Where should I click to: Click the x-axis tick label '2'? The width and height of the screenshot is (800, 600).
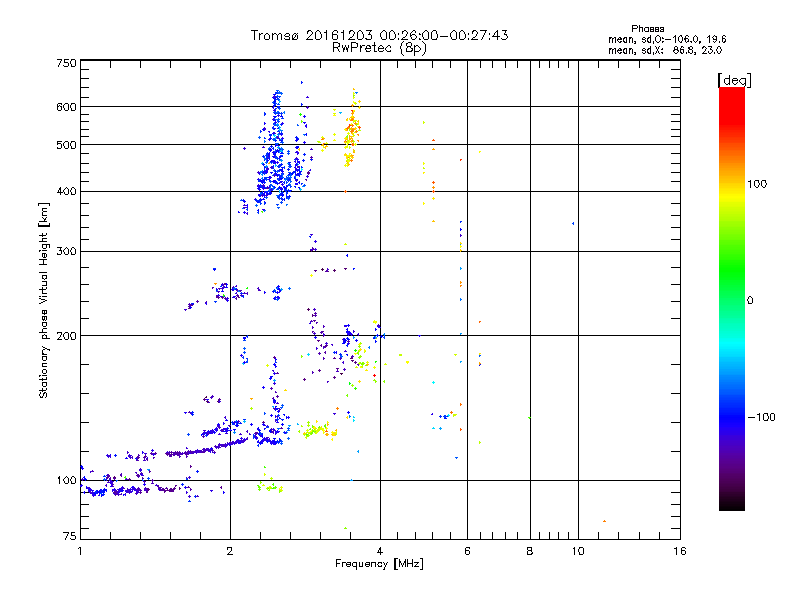coord(230,551)
